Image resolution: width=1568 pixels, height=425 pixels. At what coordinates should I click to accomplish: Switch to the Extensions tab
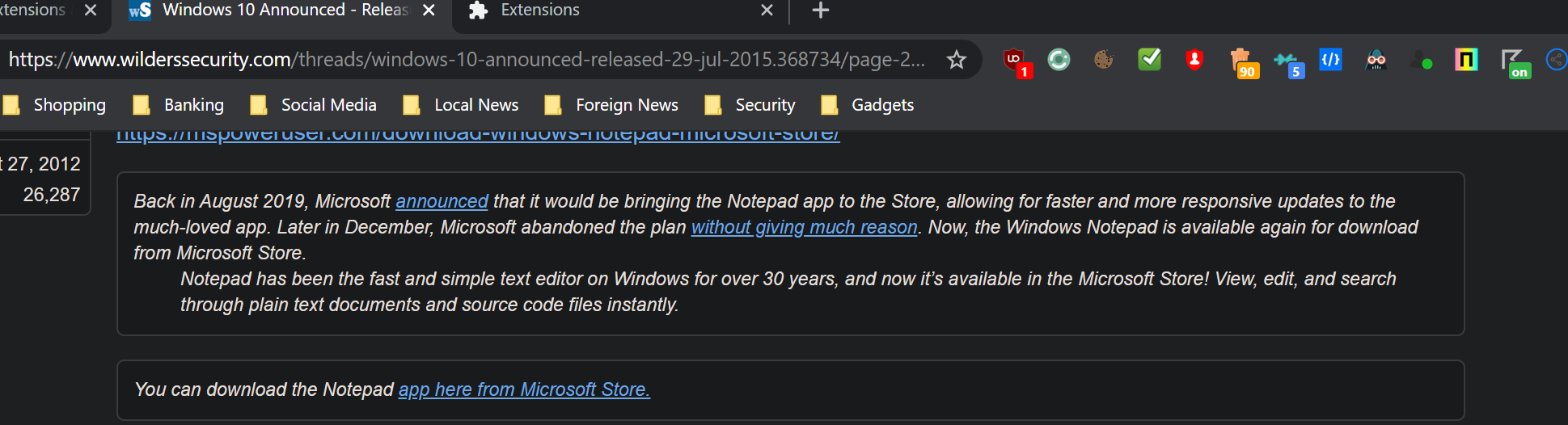point(606,11)
